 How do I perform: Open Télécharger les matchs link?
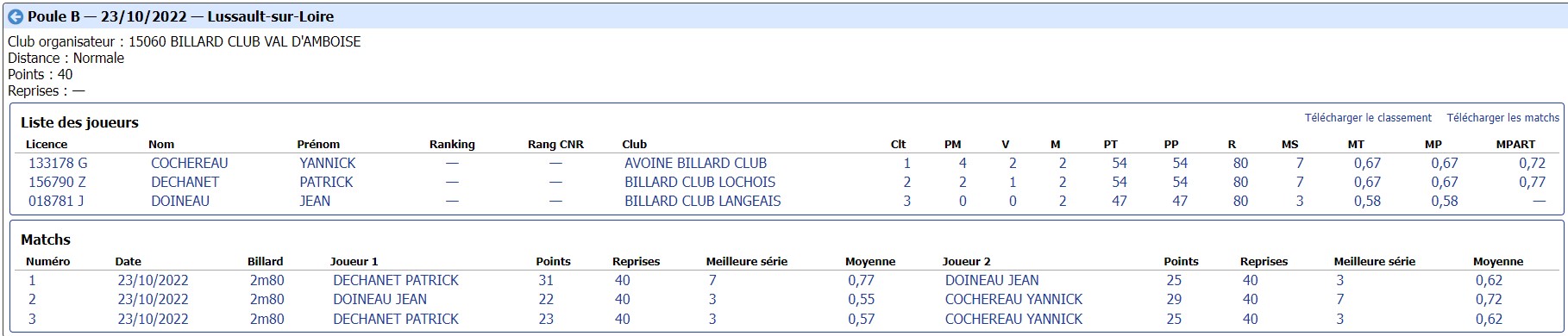tap(1503, 118)
